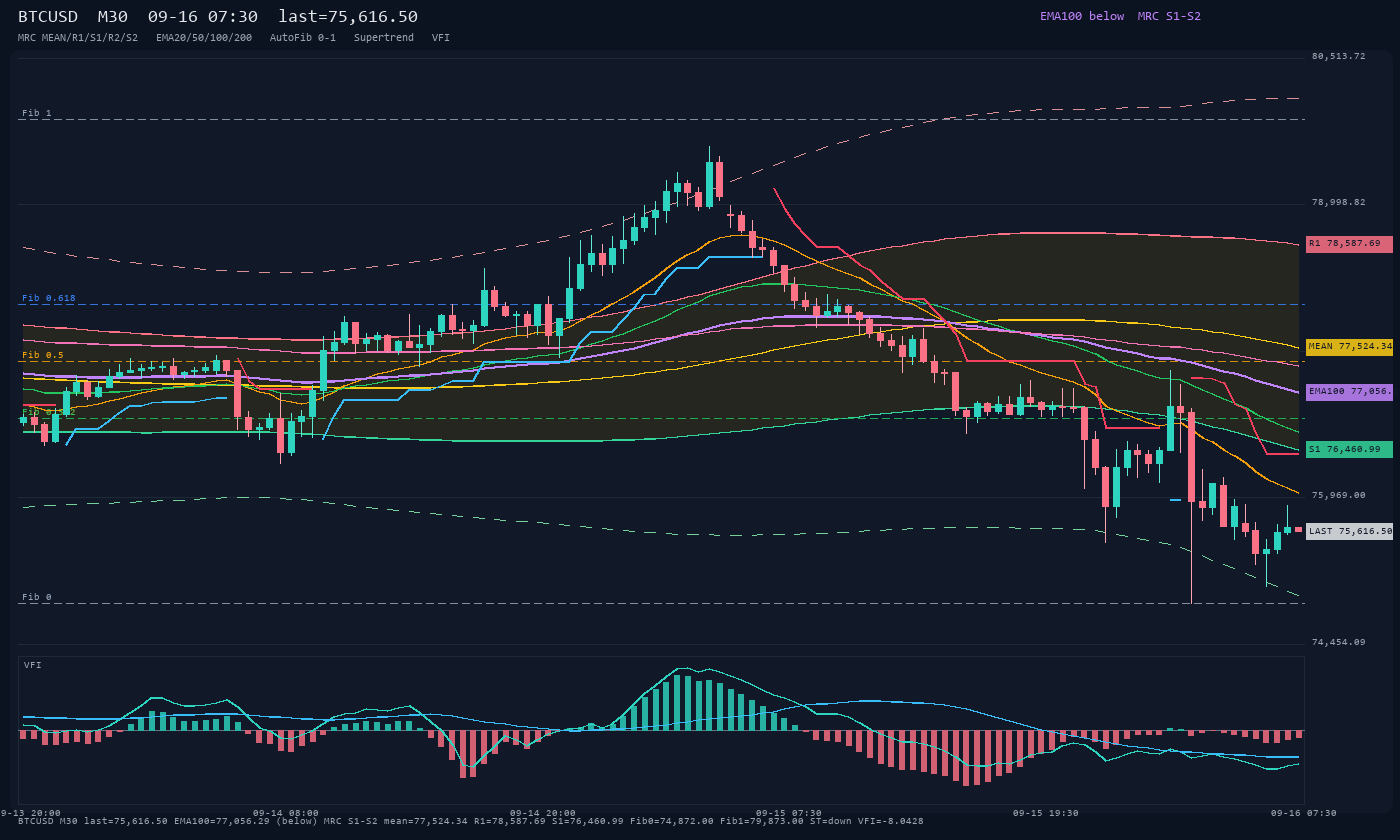Click last=75,616.50 in the chart title
Image resolution: width=1400 pixels, height=840 pixels.
tap(348, 17)
